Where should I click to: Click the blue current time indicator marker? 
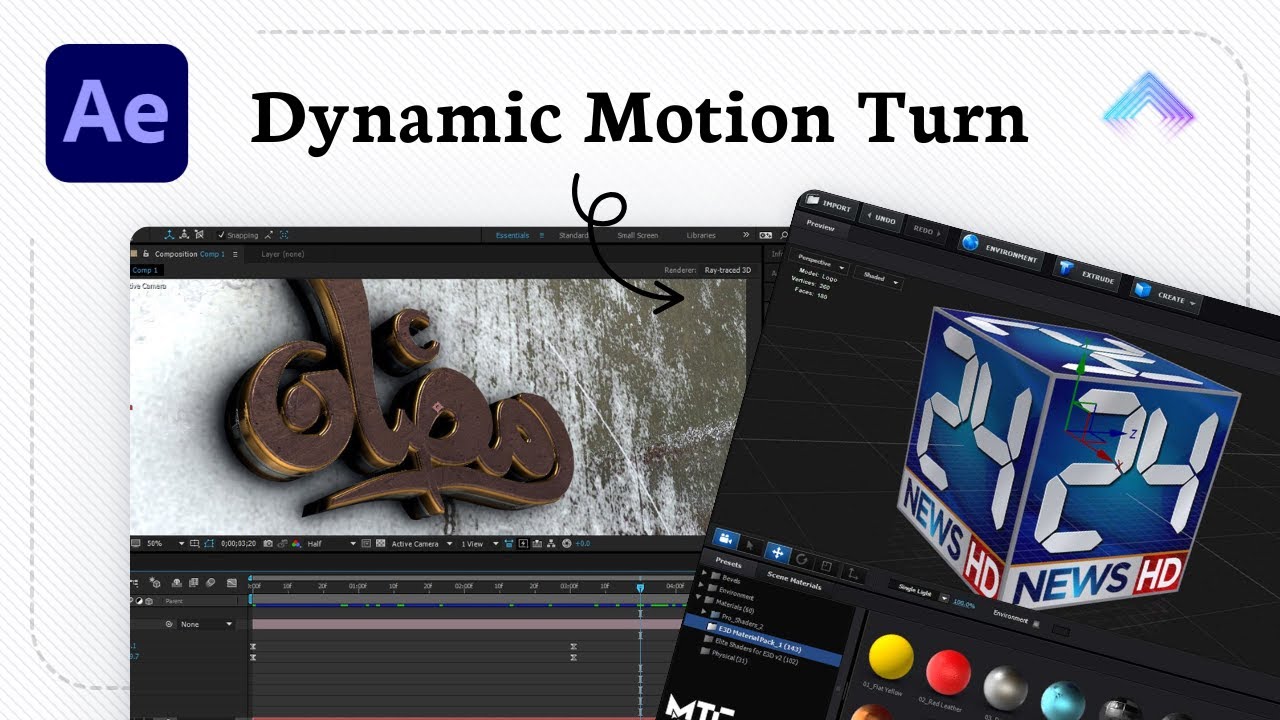pos(640,588)
